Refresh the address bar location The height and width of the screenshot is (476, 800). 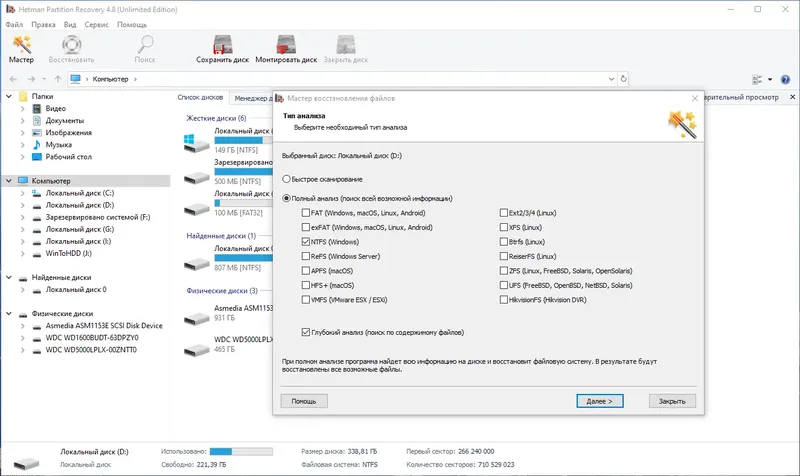pyautogui.click(x=623, y=79)
